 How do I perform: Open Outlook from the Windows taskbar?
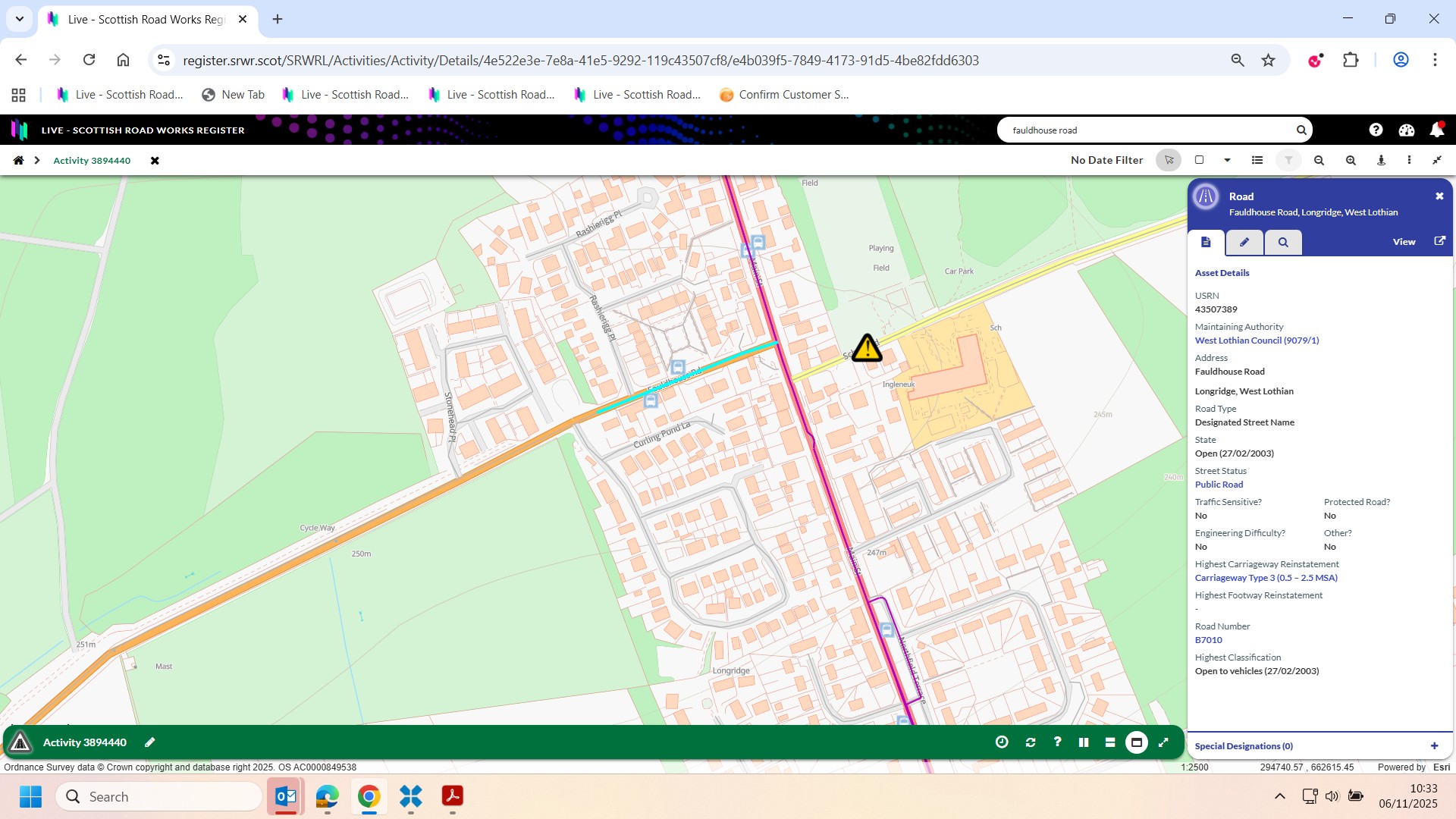[286, 796]
